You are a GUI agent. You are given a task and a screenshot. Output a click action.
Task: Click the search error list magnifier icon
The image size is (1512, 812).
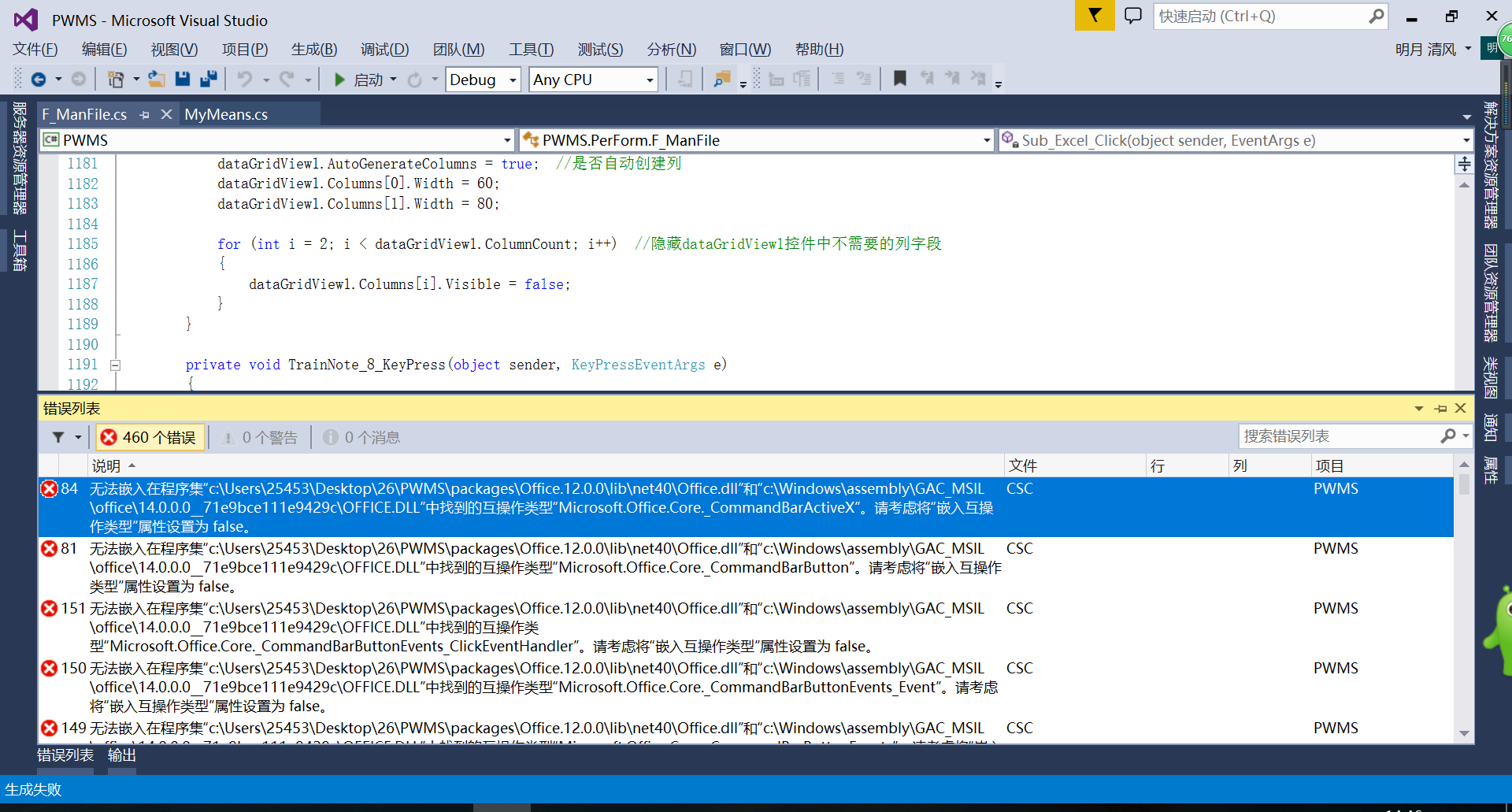tap(1448, 436)
